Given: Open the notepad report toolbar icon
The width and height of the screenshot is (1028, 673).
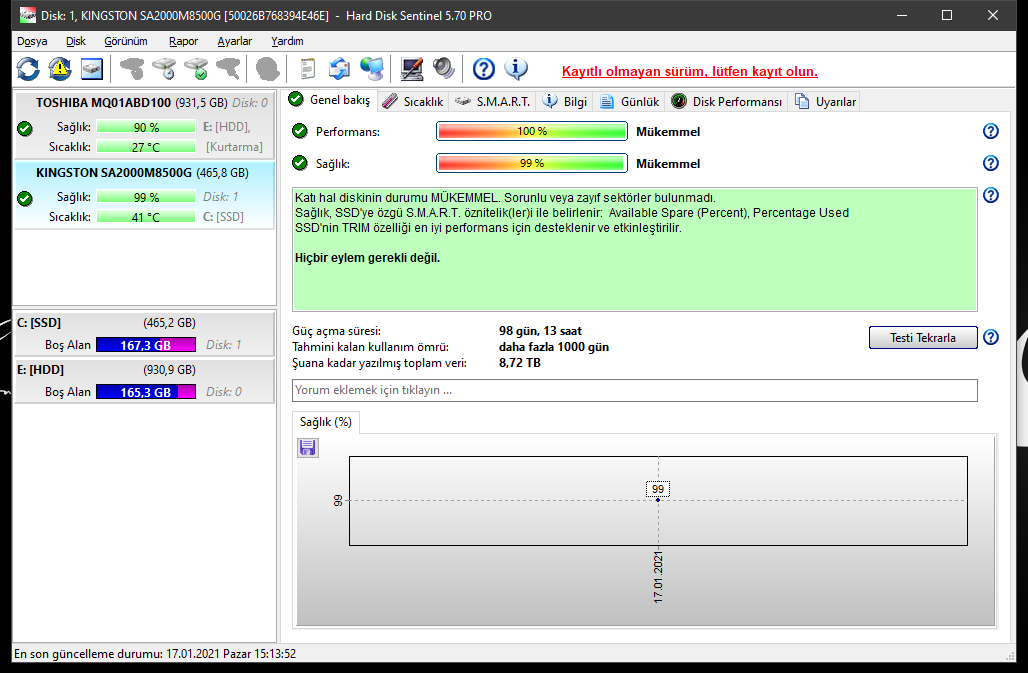Looking at the screenshot, I should point(307,69).
